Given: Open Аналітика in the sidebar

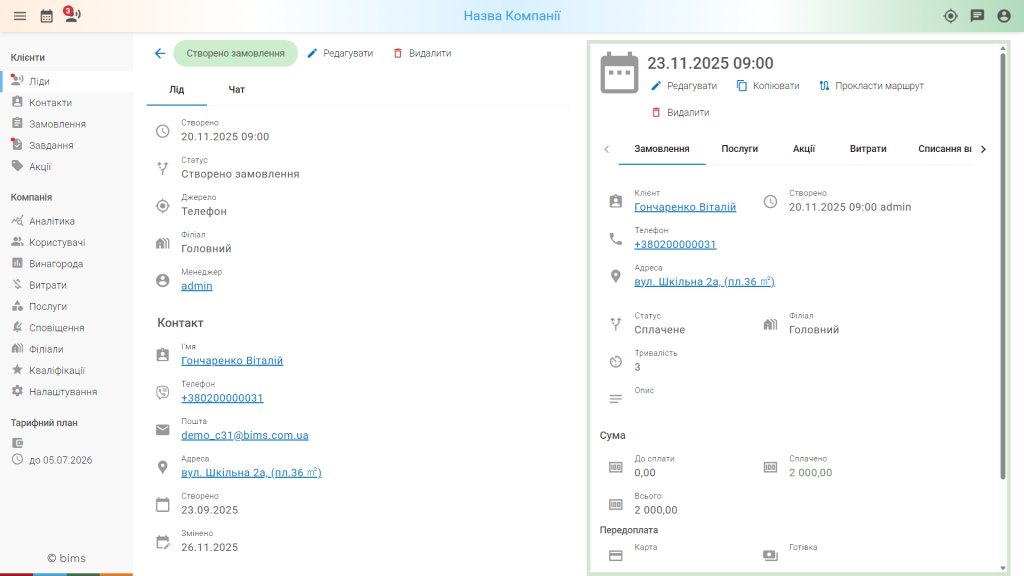Looking at the screenshot, I should [67, 221].
